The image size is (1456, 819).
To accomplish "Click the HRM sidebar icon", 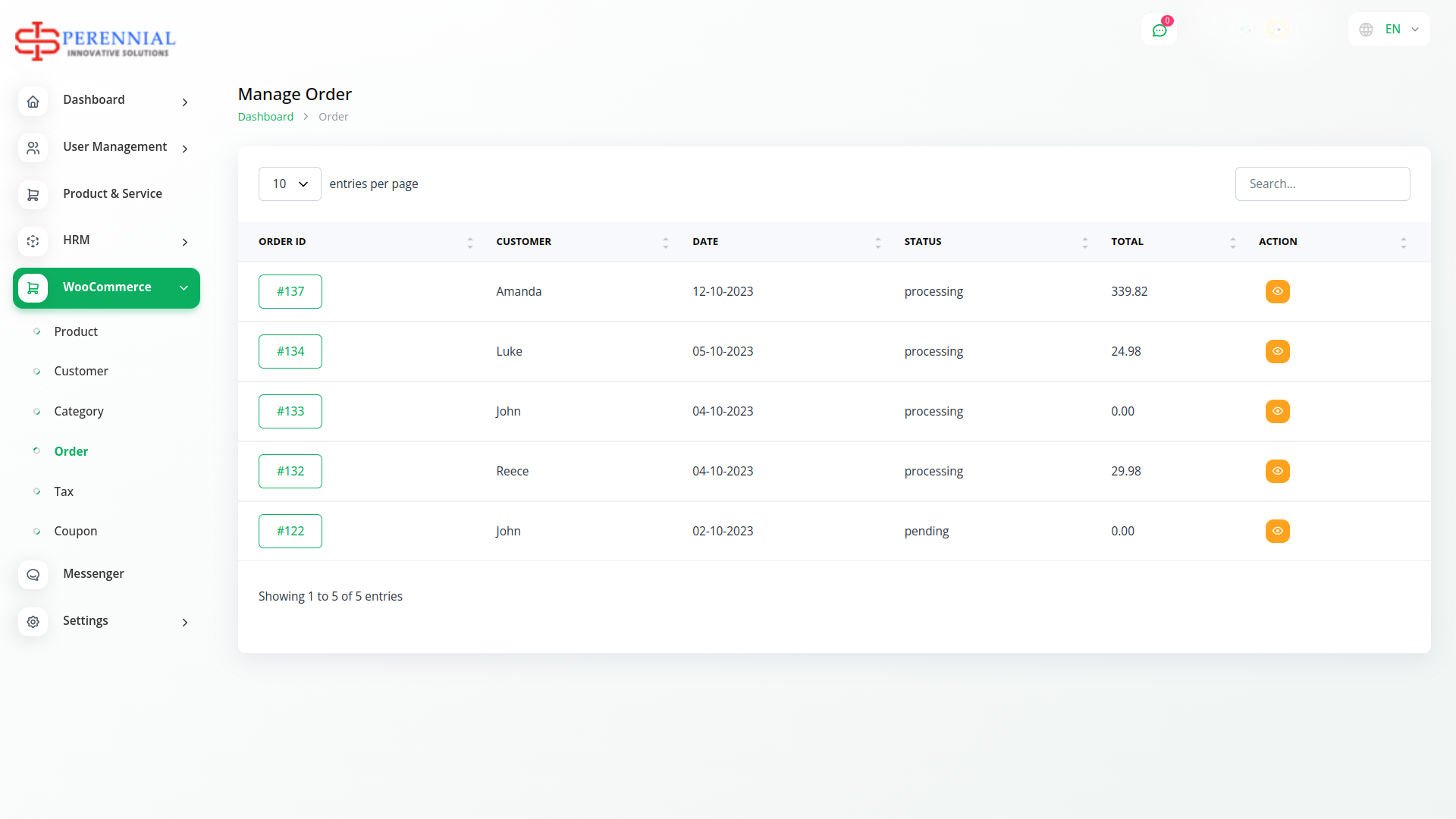I will pyautogui.click(x=33, y=241).
